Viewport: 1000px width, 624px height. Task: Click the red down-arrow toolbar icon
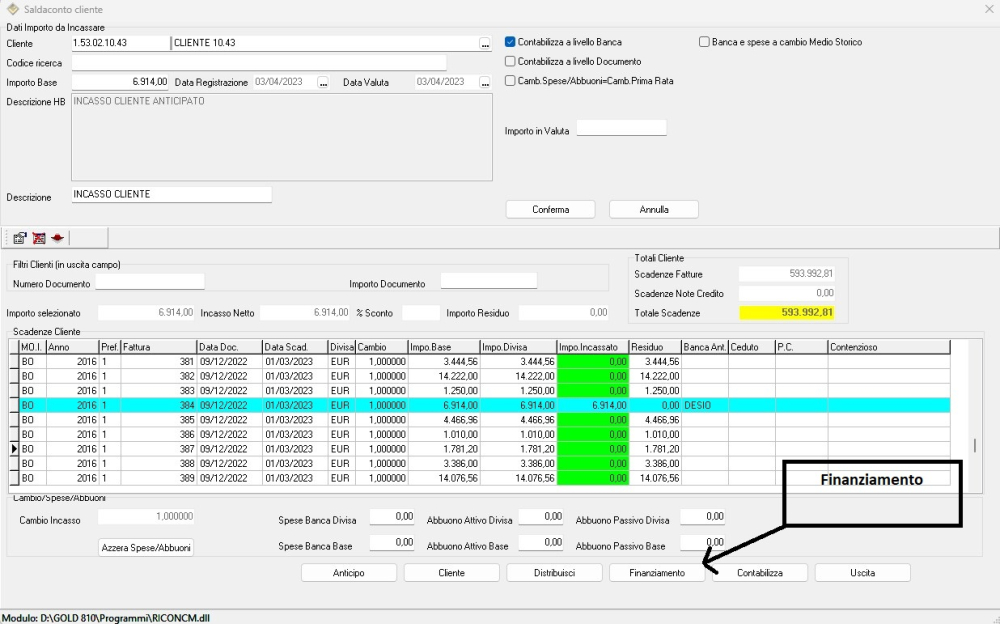click(x=58, y=238)
